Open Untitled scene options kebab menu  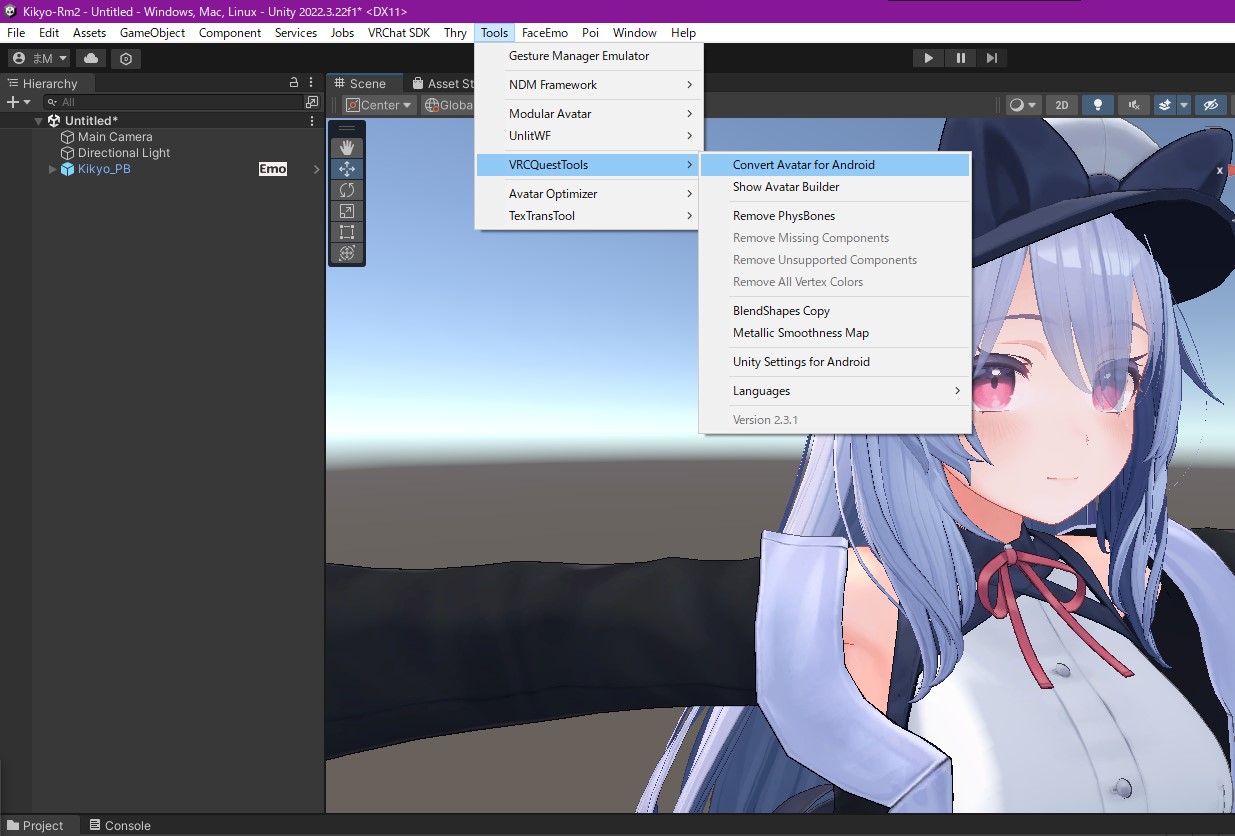pos(312,121)
